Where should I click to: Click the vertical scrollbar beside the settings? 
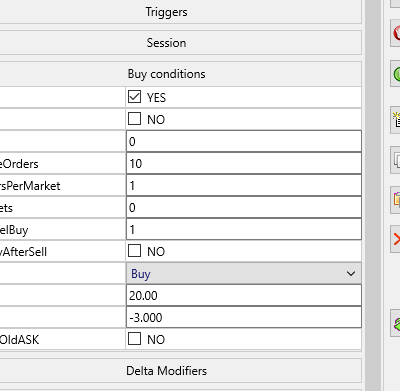(x=373, y=195)
